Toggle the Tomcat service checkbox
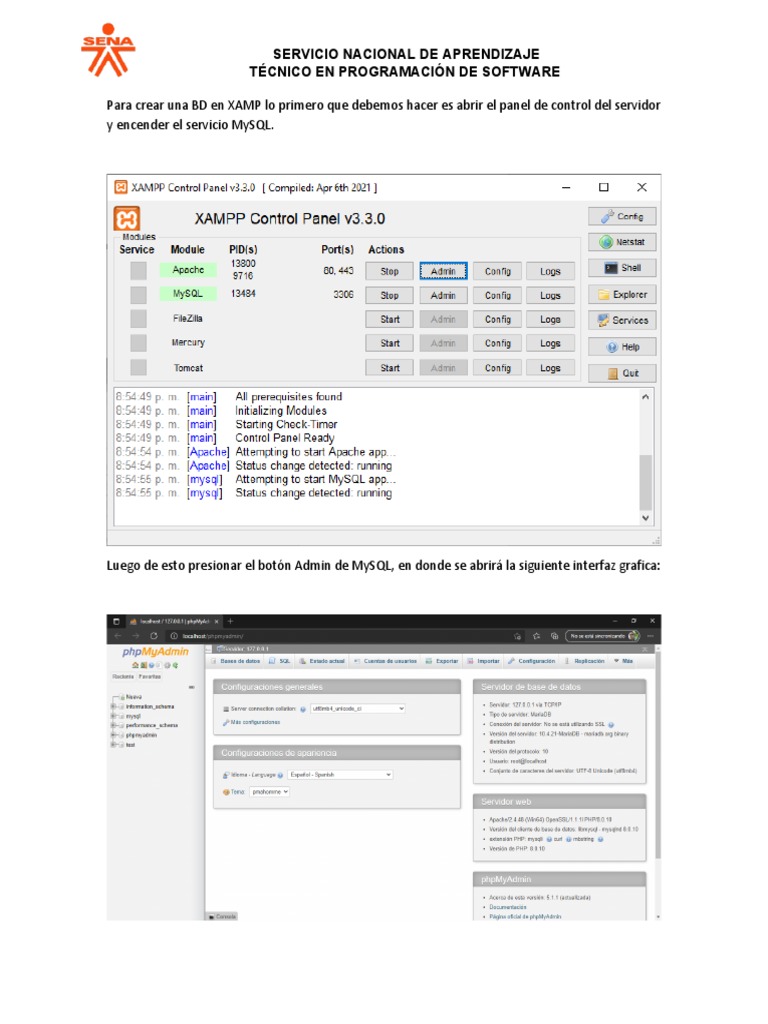This screenshot has height=1024, width=768. (x=138, y=367)
